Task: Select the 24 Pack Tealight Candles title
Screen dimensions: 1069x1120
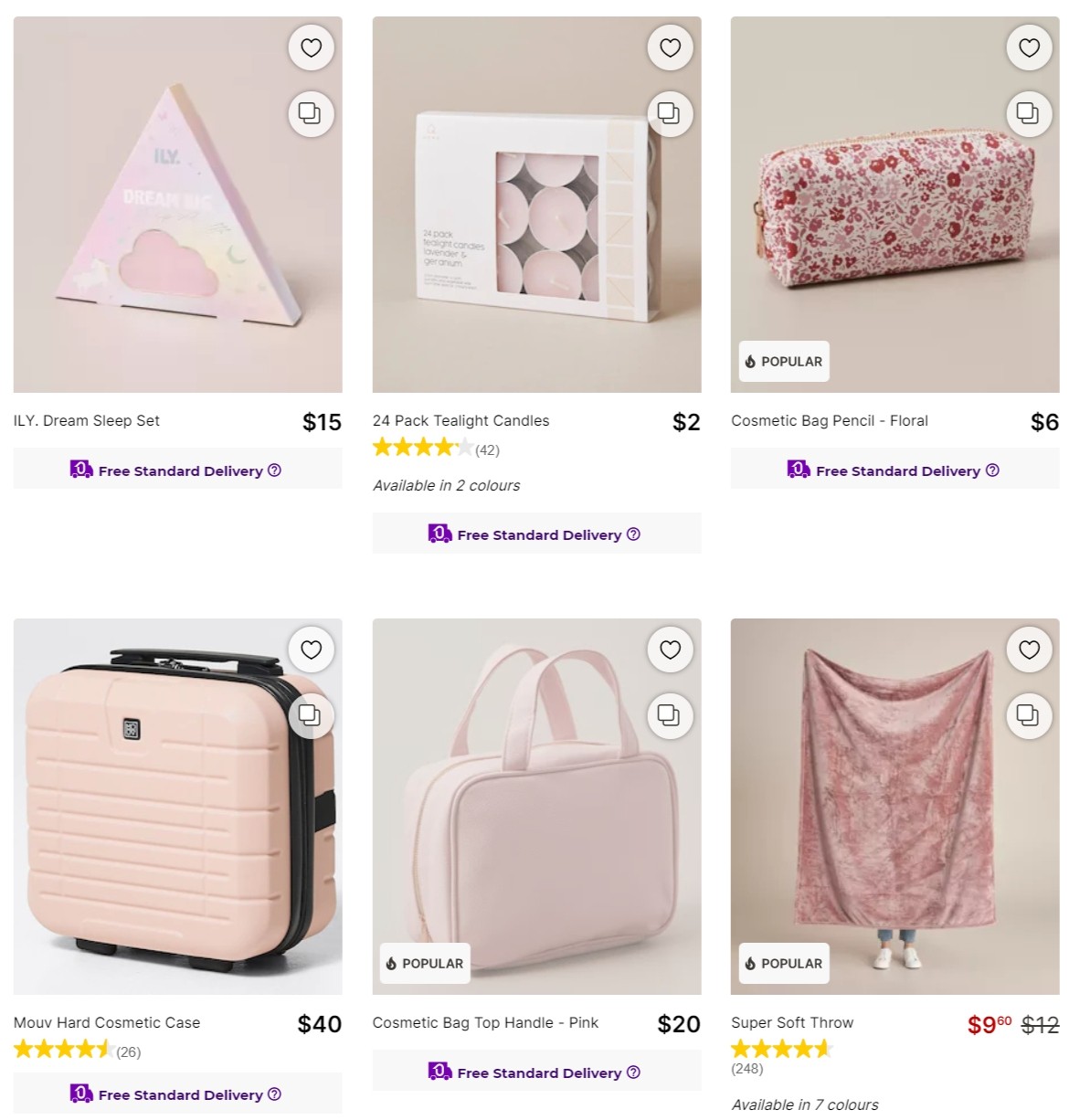Action: click(460, 420)
